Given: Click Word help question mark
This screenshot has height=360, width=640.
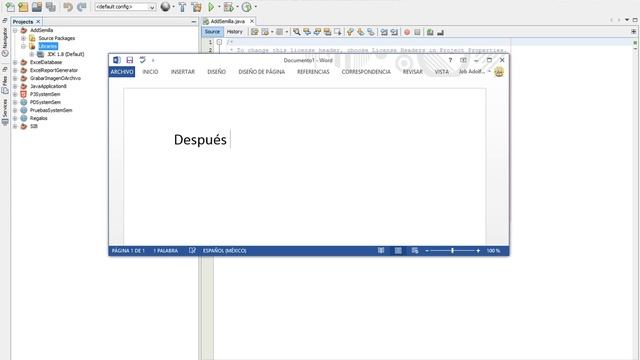Looking at the screenshot, I should pos(450,60).
